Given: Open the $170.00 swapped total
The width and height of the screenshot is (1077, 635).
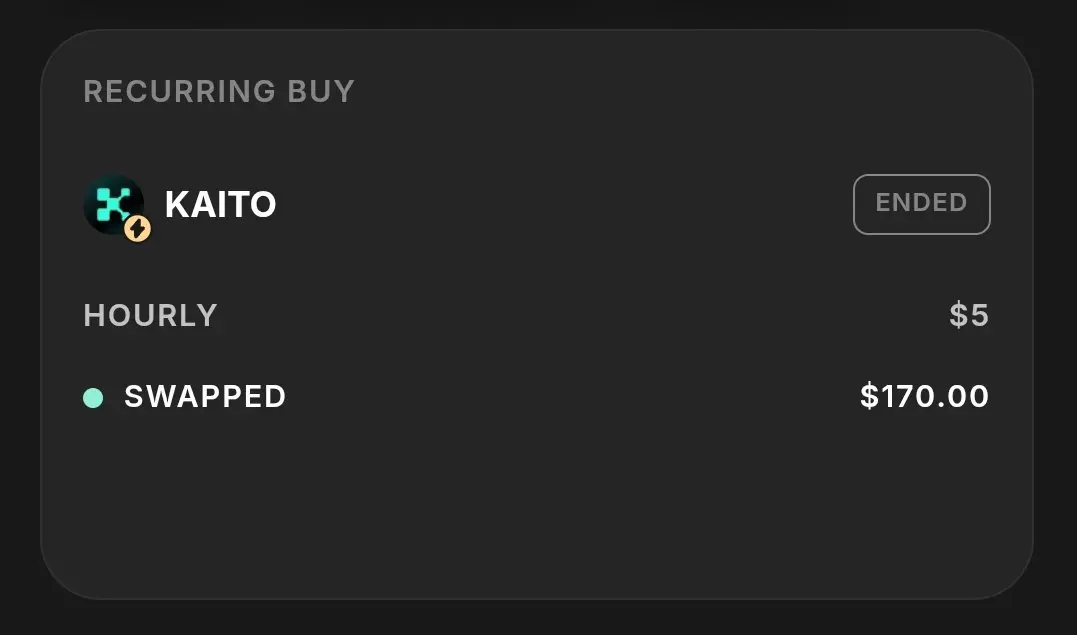Looking at the screenshot, I should (924, 397).
